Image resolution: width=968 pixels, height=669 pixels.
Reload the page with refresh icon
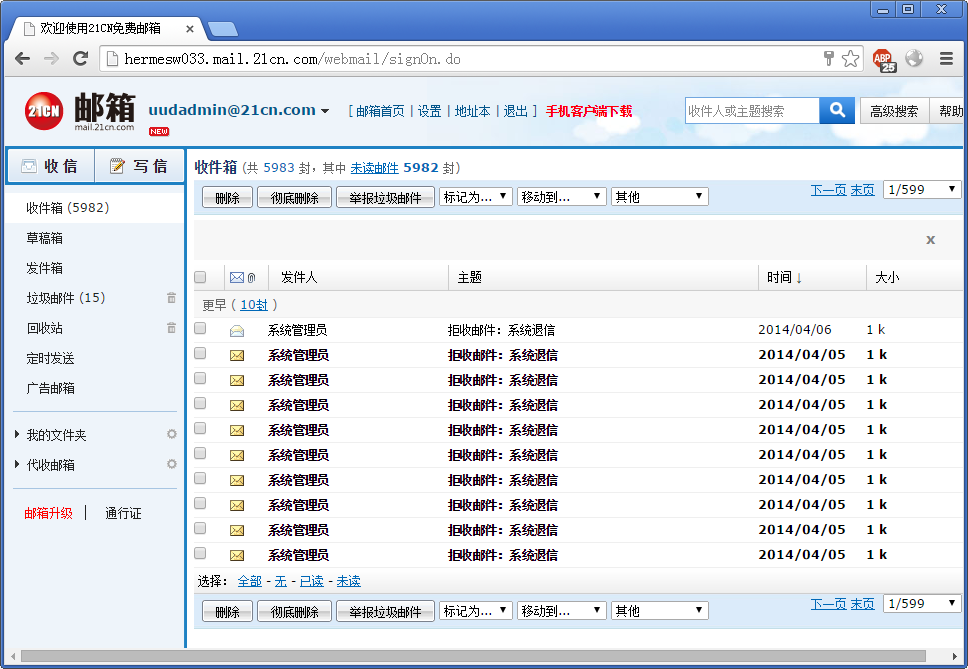[x=80, y=59]
